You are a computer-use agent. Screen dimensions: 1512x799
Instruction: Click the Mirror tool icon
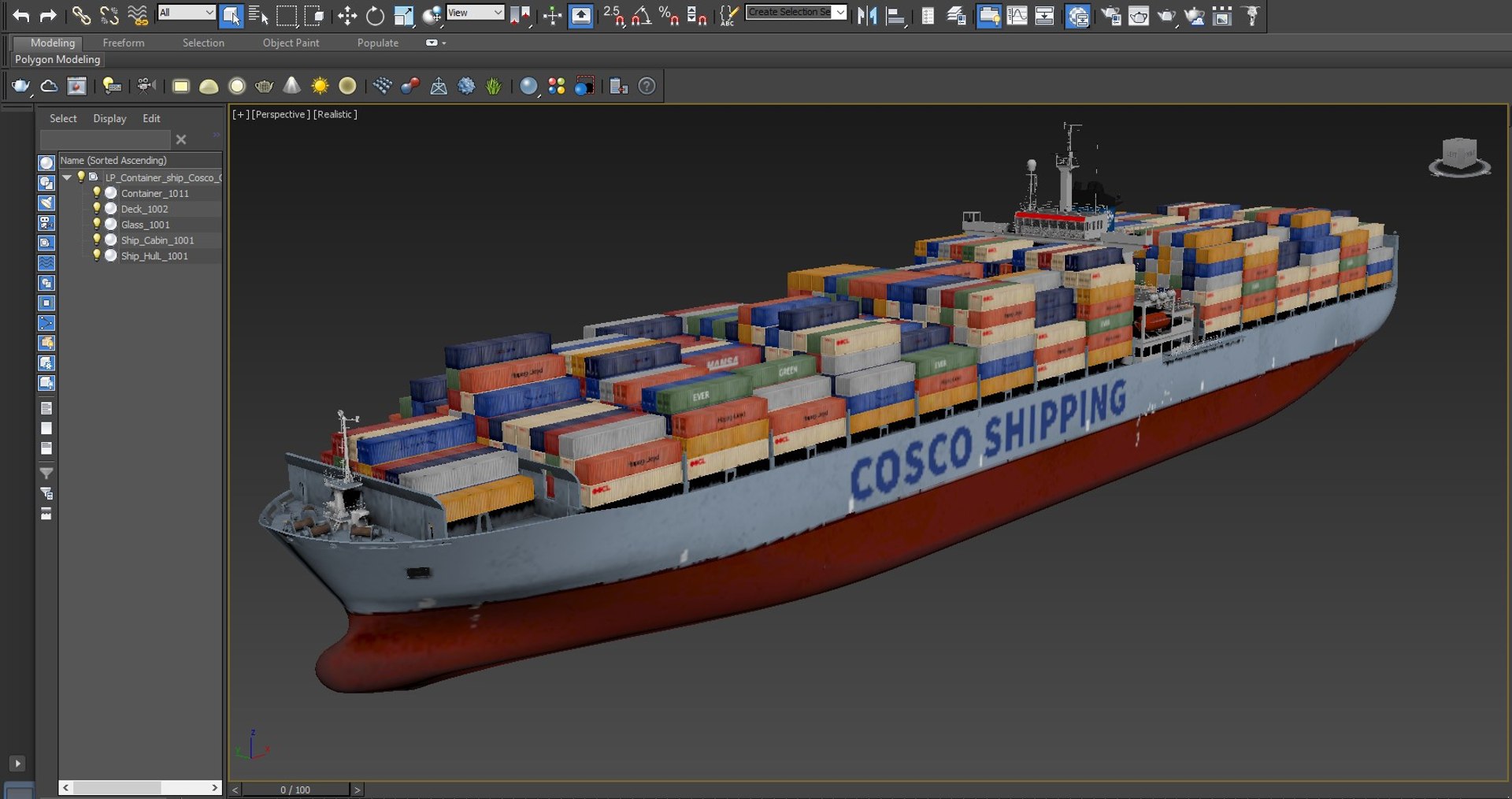point(867,15)
